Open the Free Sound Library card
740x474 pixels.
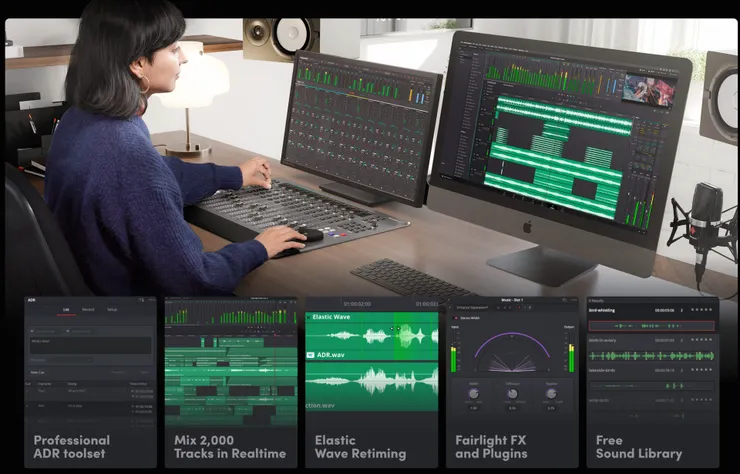pos(653,382)
